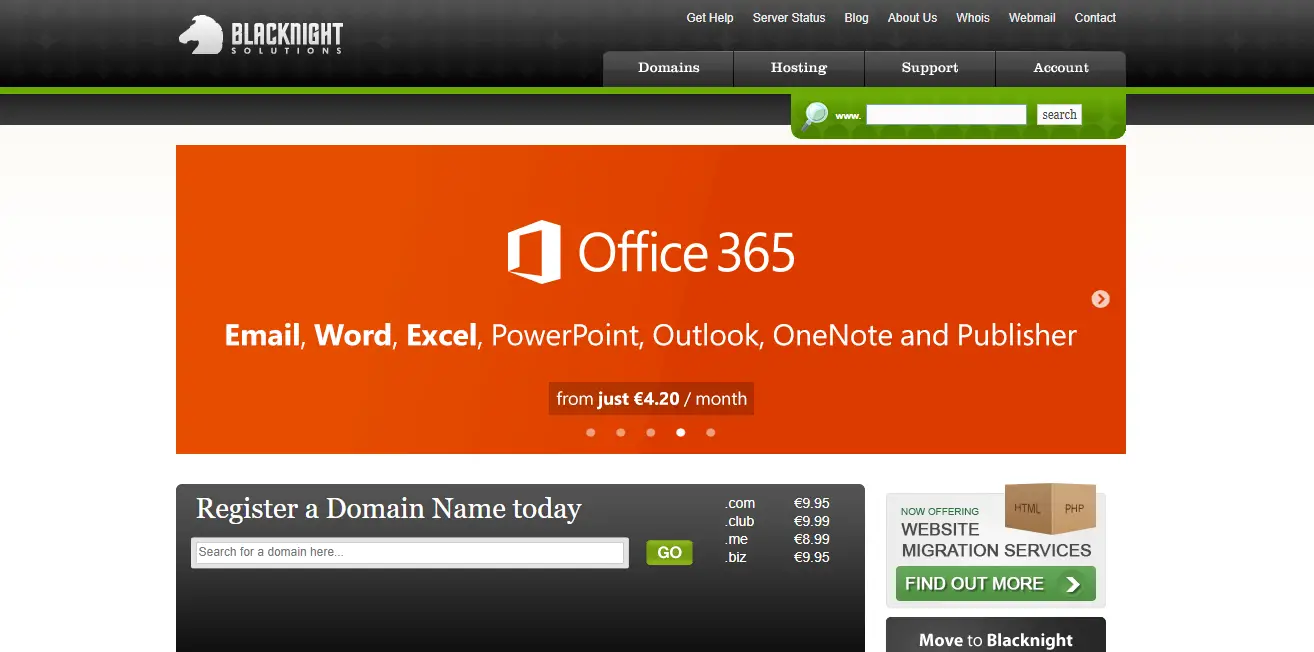Viewport: 1314px width, 652px height.
Task: Open the Domains menu
Action: 668,68
